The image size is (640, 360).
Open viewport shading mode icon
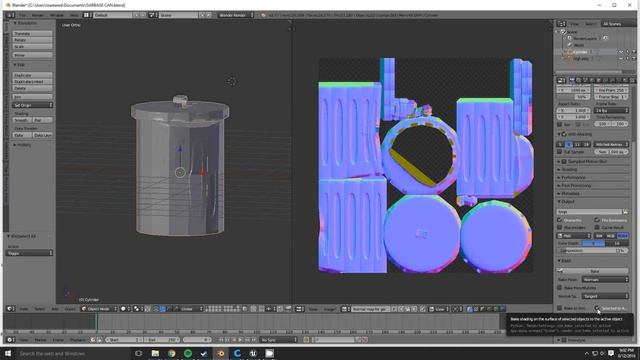click(124, 309)
